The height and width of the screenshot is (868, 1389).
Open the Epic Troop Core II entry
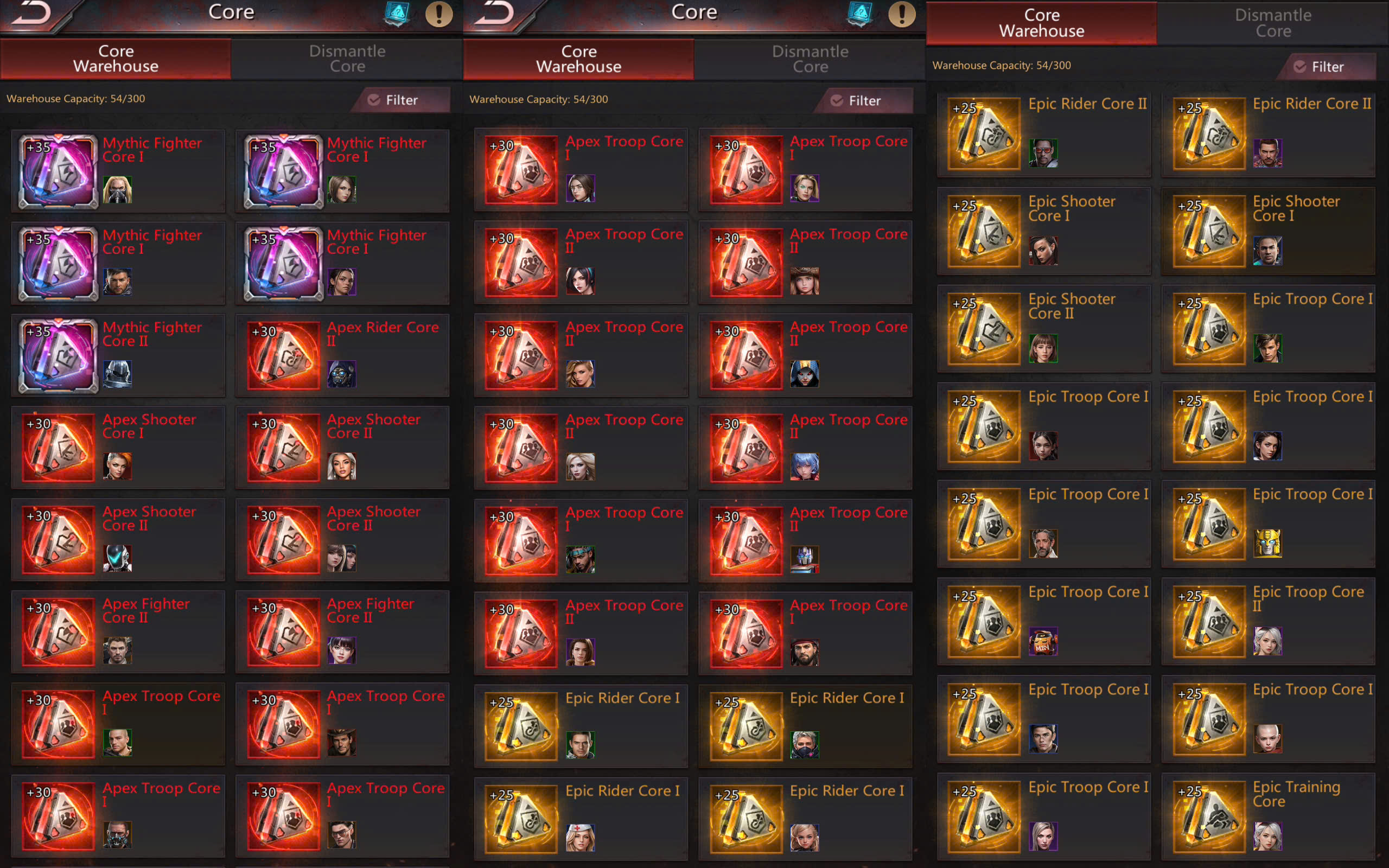(x=1268, y=621)
